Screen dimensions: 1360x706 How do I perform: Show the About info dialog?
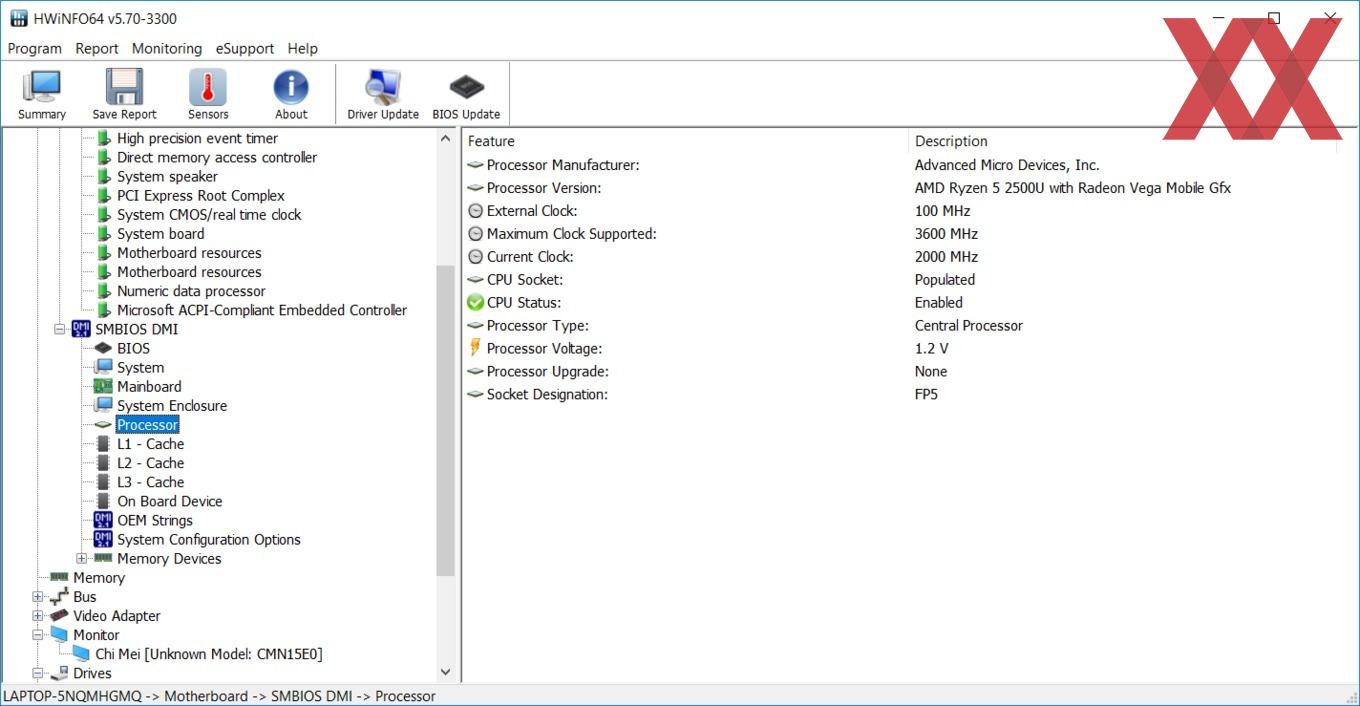[x=291, y=95]
